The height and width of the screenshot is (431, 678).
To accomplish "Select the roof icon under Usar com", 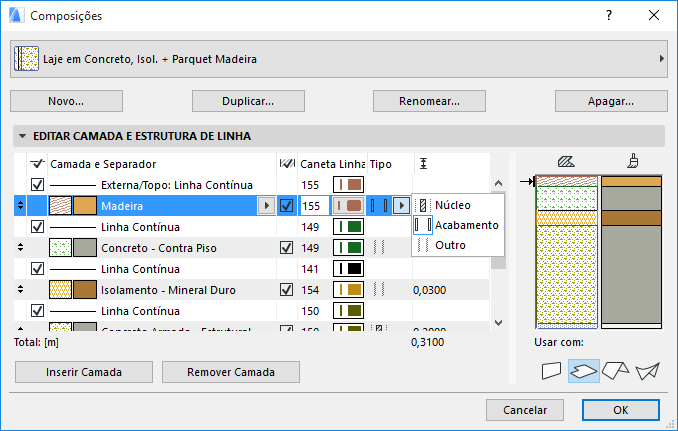I will 615,370.
